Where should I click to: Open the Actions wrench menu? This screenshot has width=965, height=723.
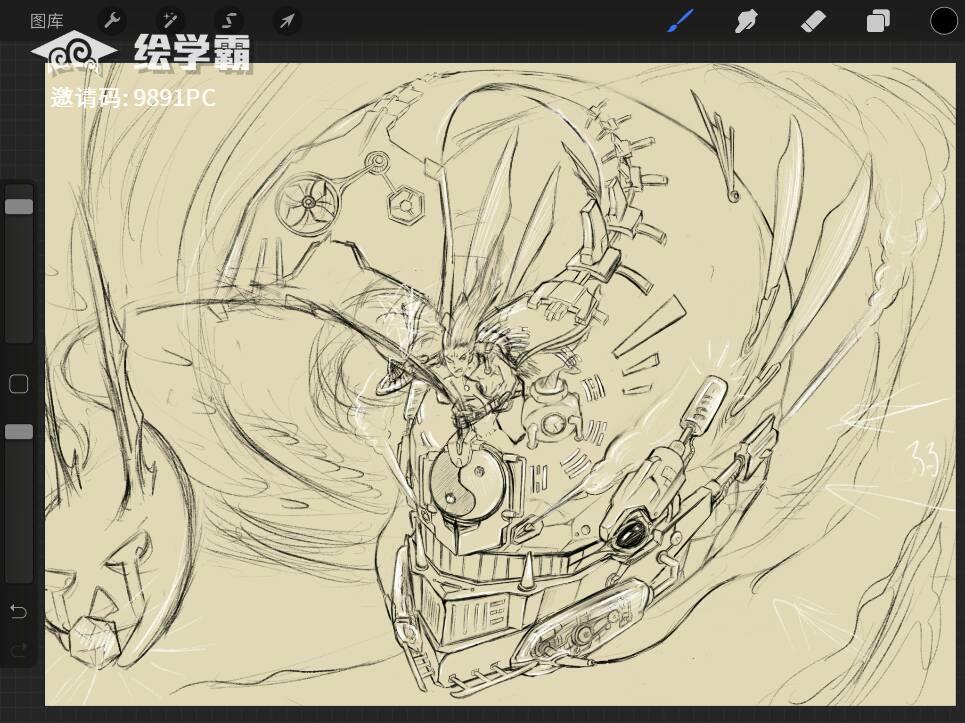click(x=111, y=21)
